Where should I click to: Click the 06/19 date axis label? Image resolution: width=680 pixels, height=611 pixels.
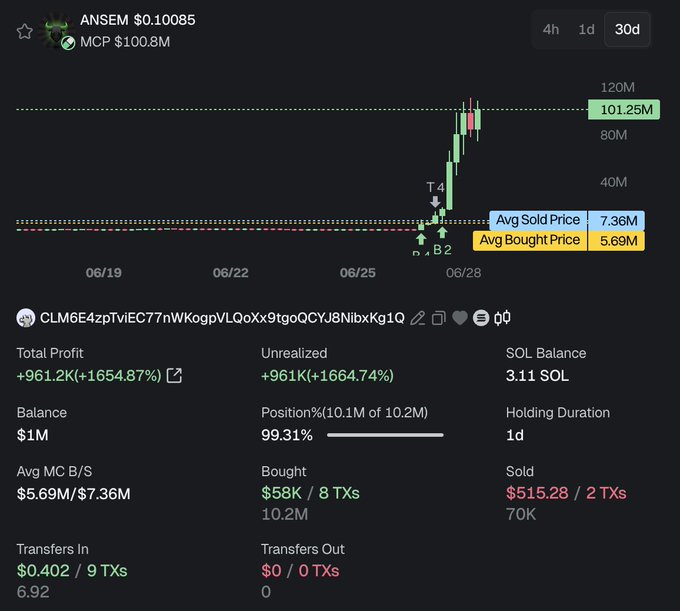pyautogui.click(x=104, y=273)
